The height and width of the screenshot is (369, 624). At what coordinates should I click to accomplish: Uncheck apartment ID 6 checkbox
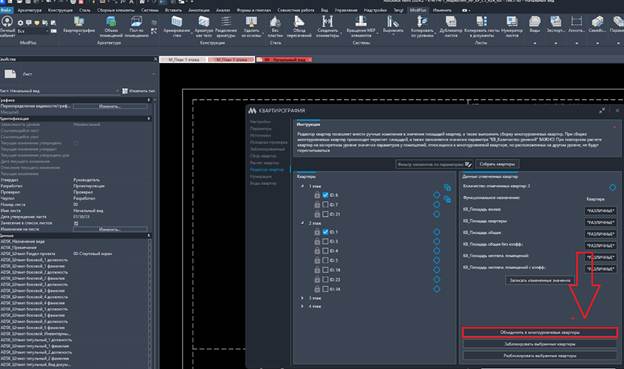tap(325, 195)
